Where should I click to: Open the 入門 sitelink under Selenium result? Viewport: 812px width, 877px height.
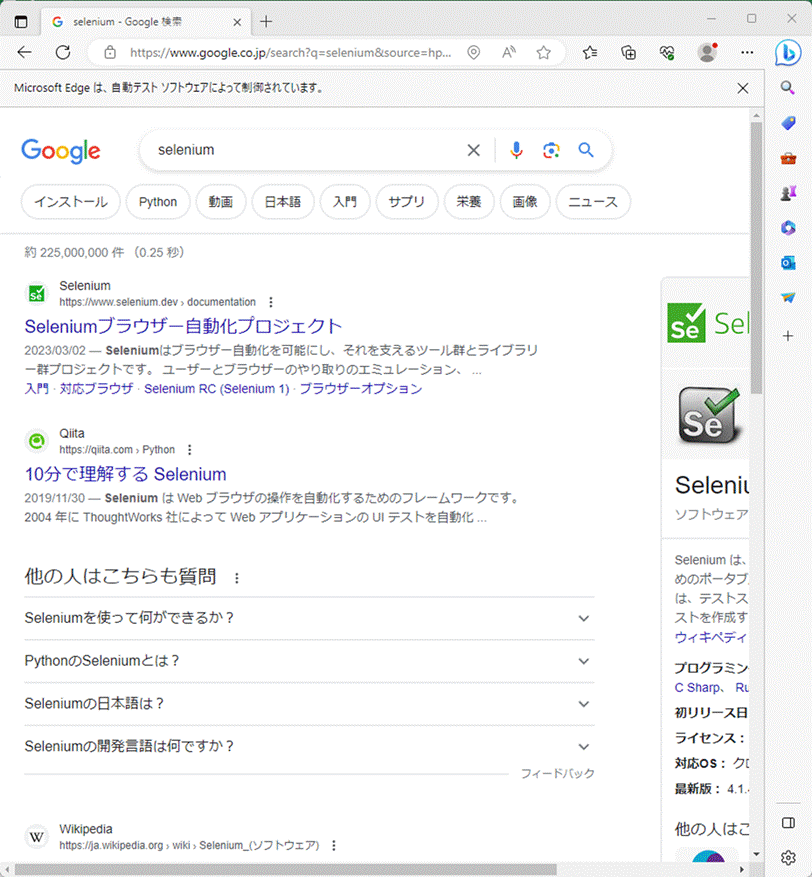[36, 389]
